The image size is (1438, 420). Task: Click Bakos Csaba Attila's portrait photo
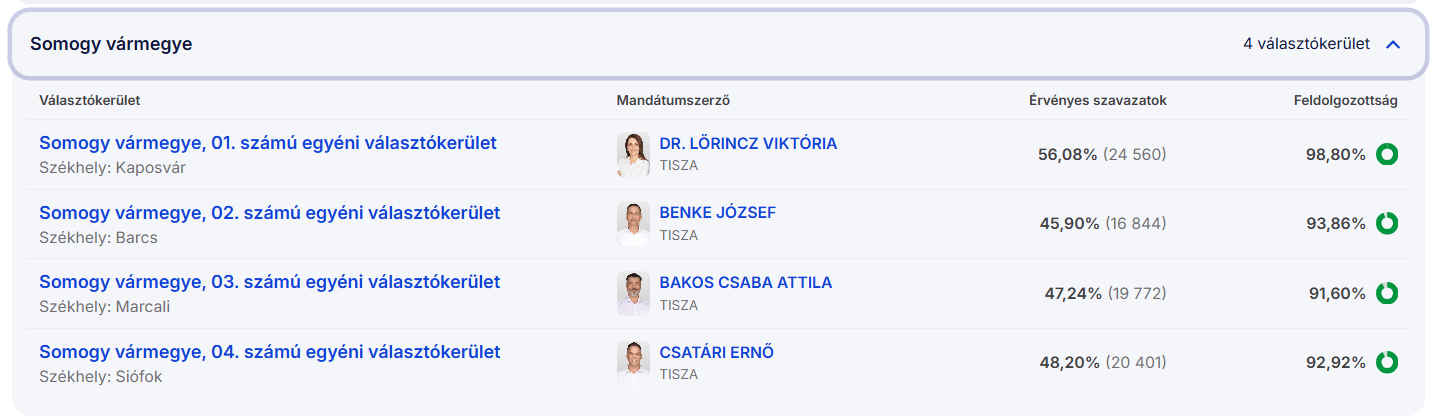pyautogui.click(x=633, y=293)
